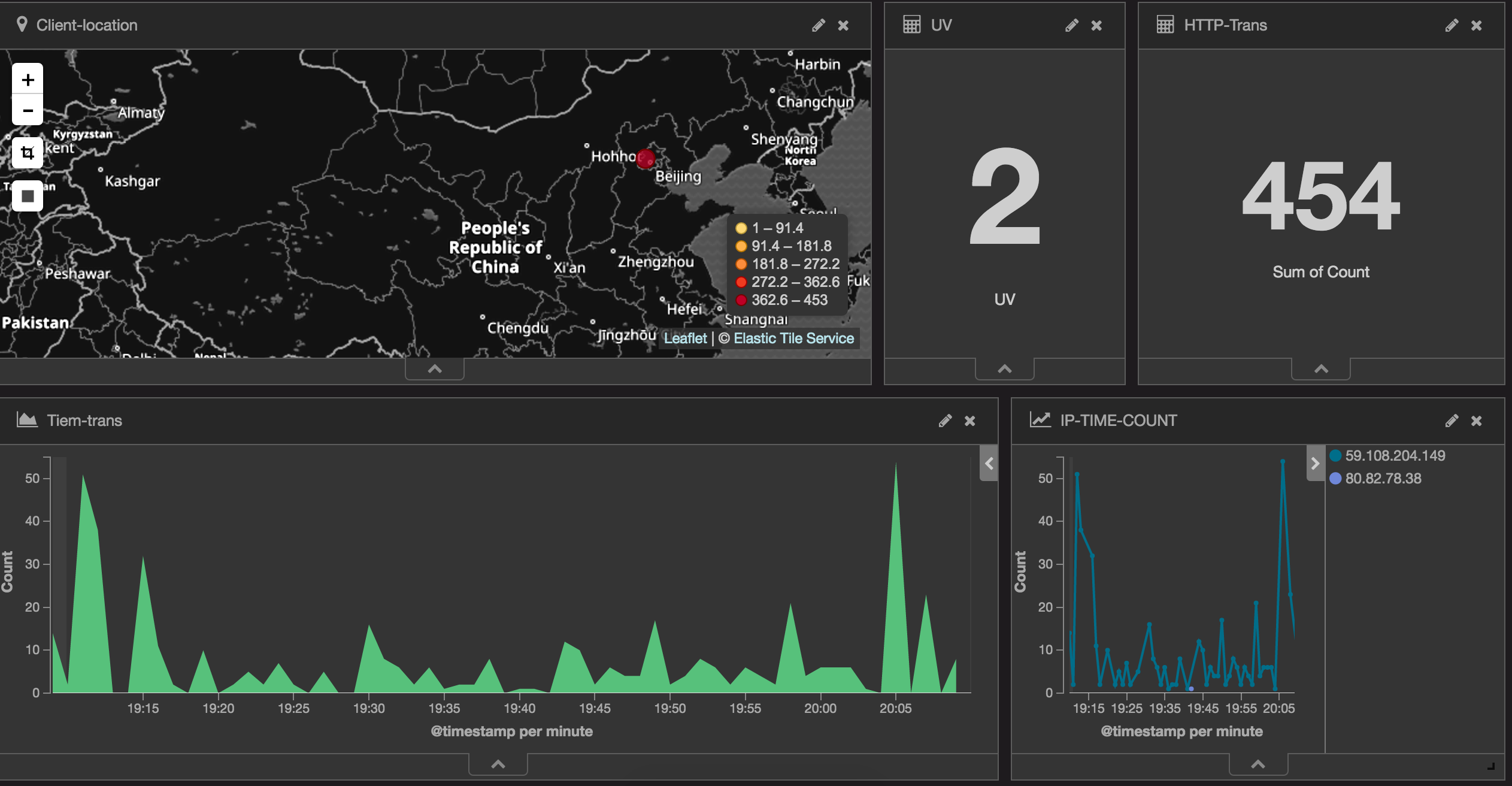Select the Tiem-trans panel title

tap(84, 420)
